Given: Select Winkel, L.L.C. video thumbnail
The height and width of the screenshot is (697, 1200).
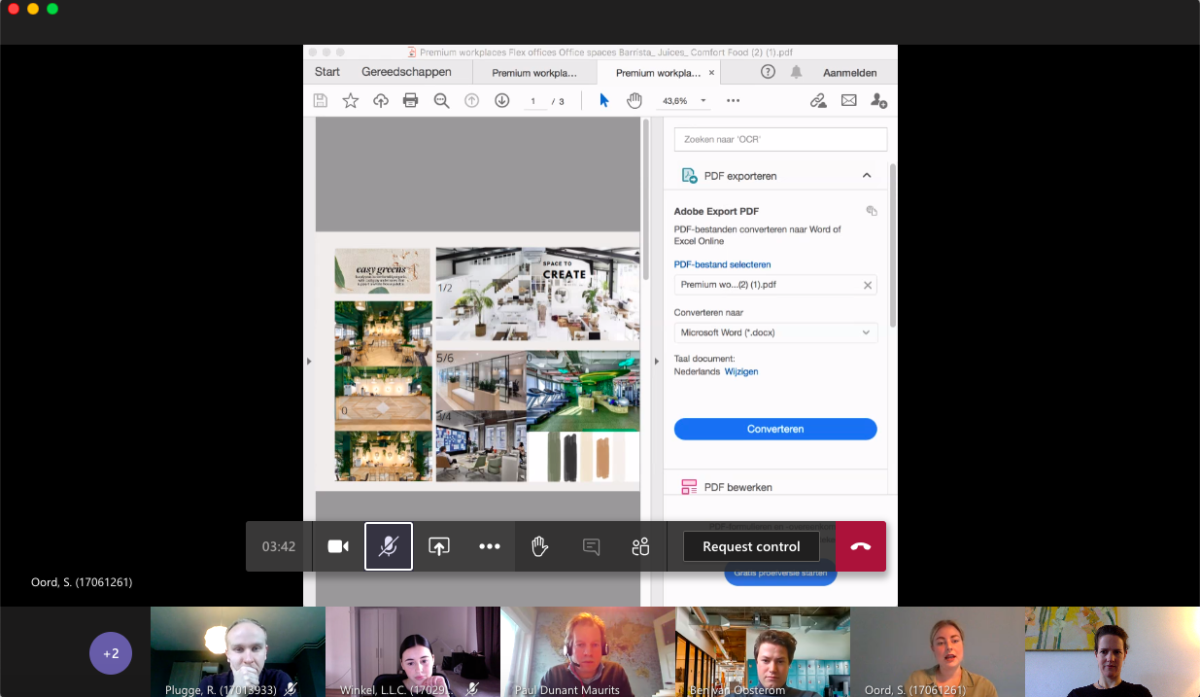Looking at the screenshot, I should click(x=413, y=652).
